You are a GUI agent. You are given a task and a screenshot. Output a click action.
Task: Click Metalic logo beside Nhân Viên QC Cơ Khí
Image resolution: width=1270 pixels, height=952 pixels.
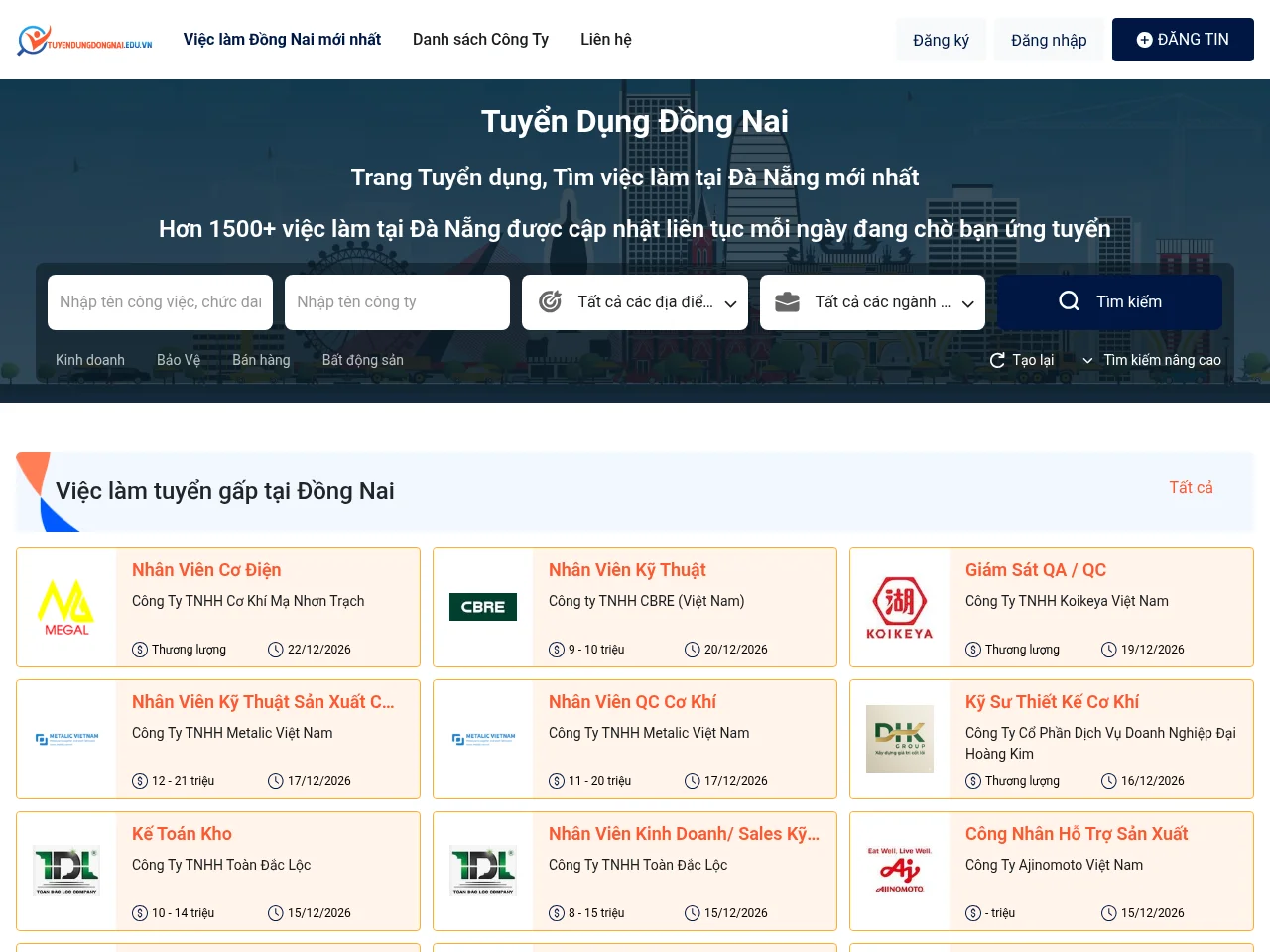(x=483, y=739)
